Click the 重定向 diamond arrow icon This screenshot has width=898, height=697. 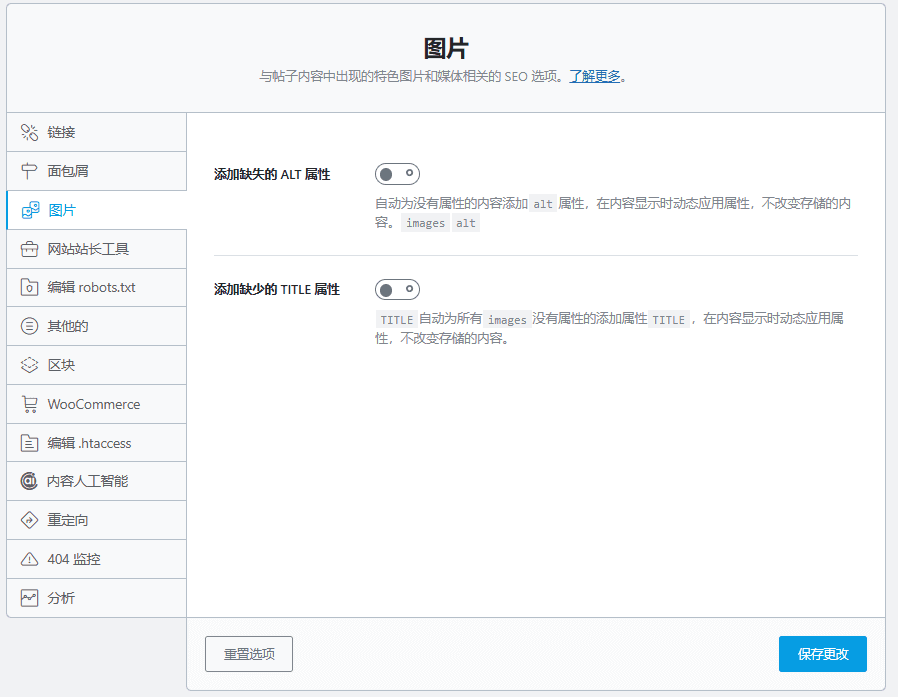click(x=29, y=520)
